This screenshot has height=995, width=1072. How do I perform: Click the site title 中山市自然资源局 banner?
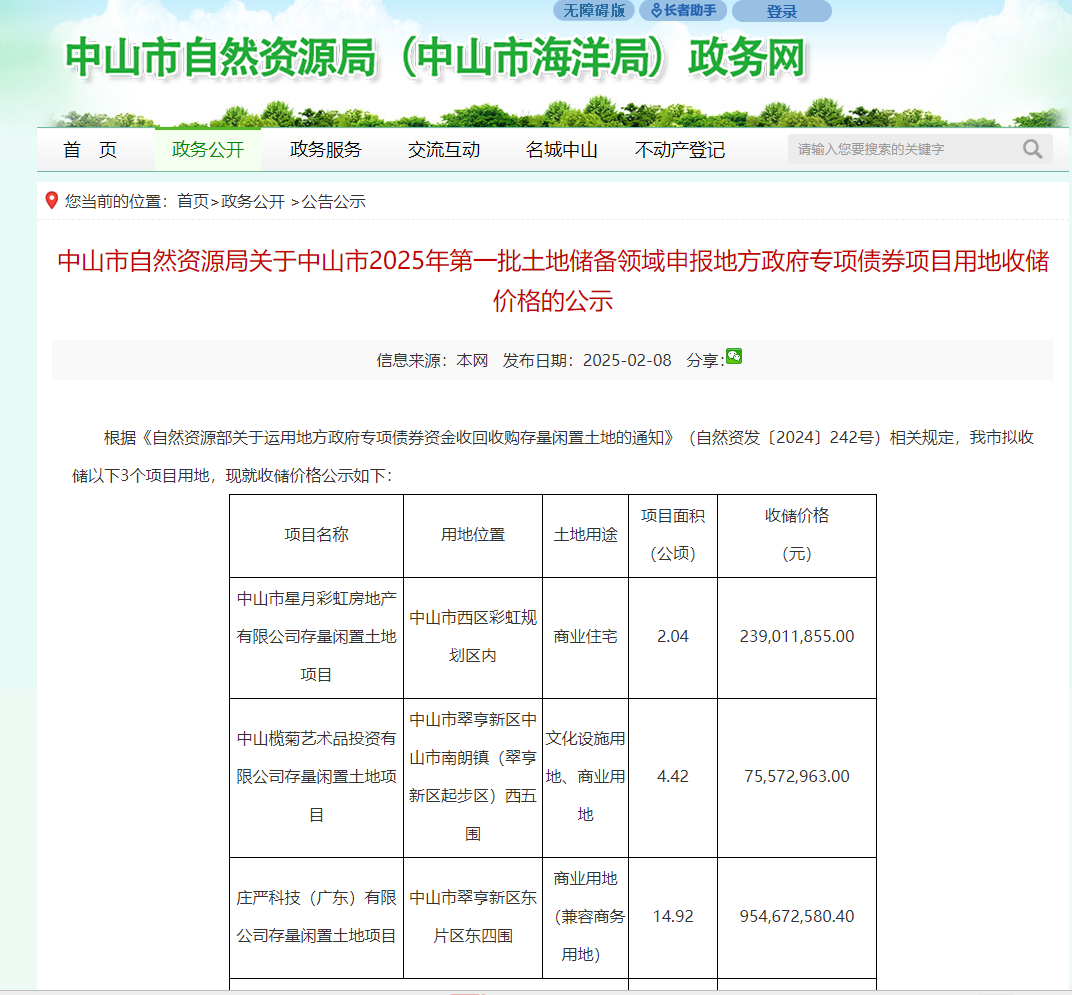click(x=436, y=57)
